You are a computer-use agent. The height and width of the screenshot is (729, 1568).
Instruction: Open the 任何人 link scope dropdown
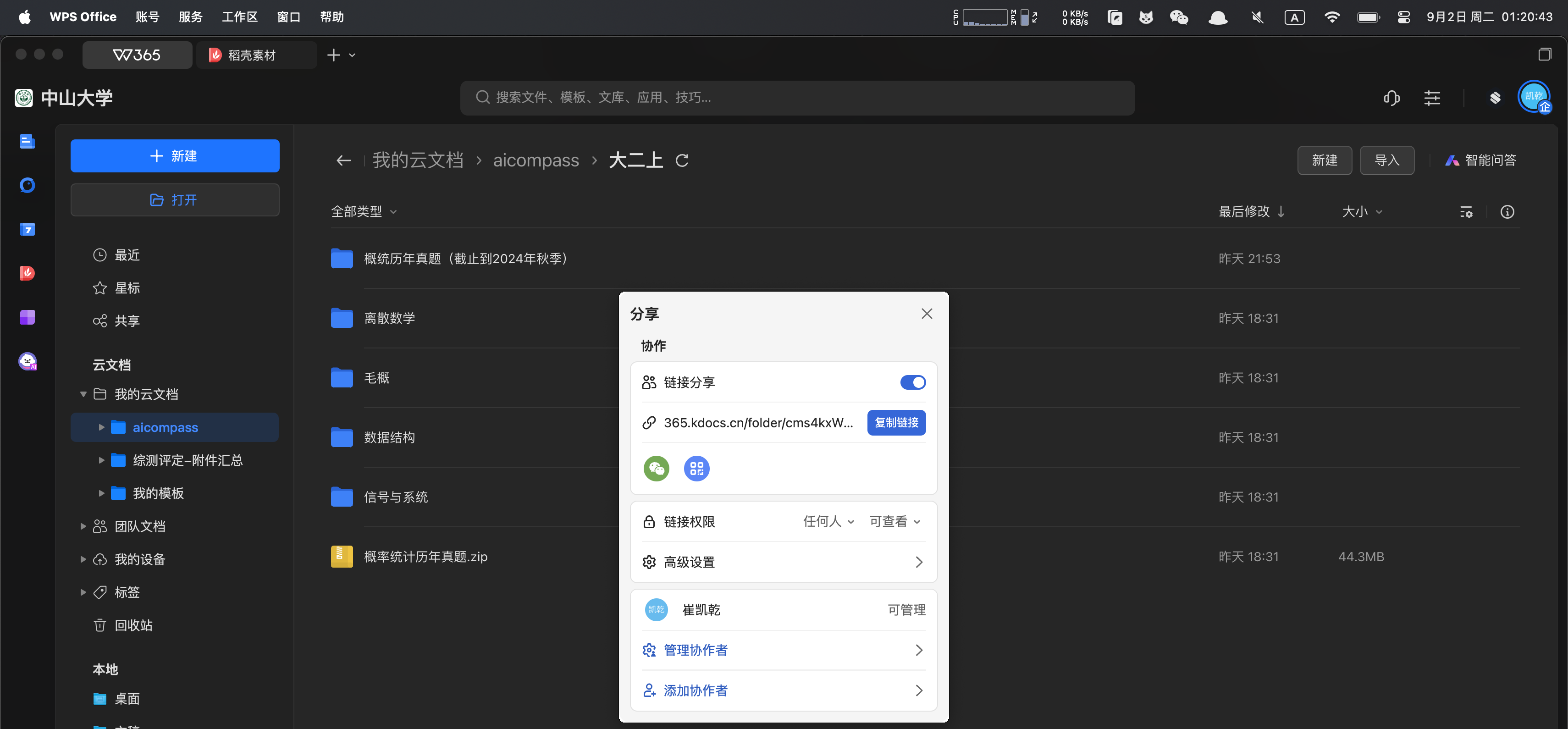[828, 521]
